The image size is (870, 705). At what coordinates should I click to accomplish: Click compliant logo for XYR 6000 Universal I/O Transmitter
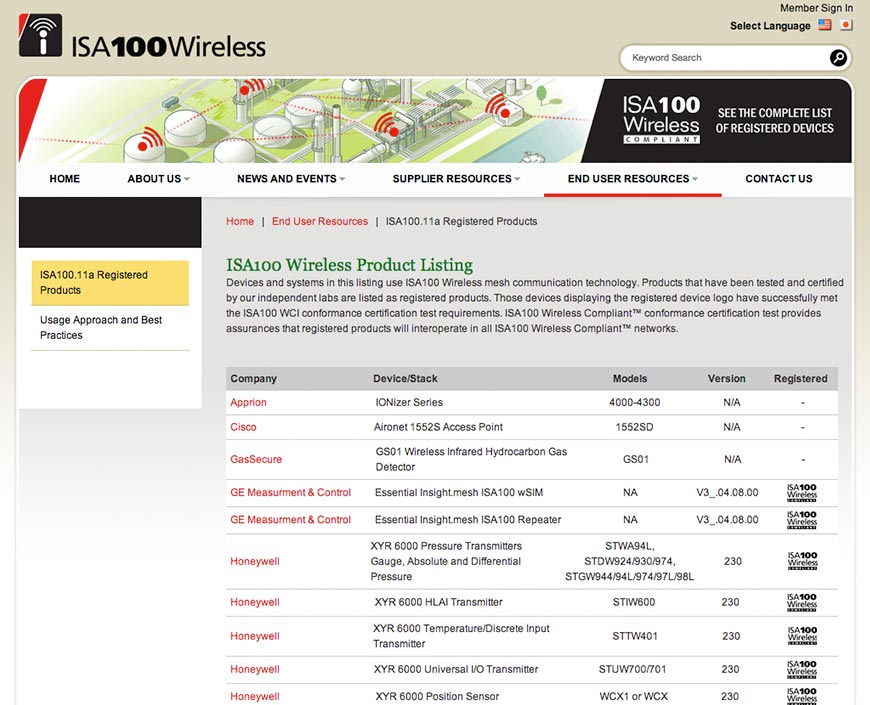tap(802, 670)
